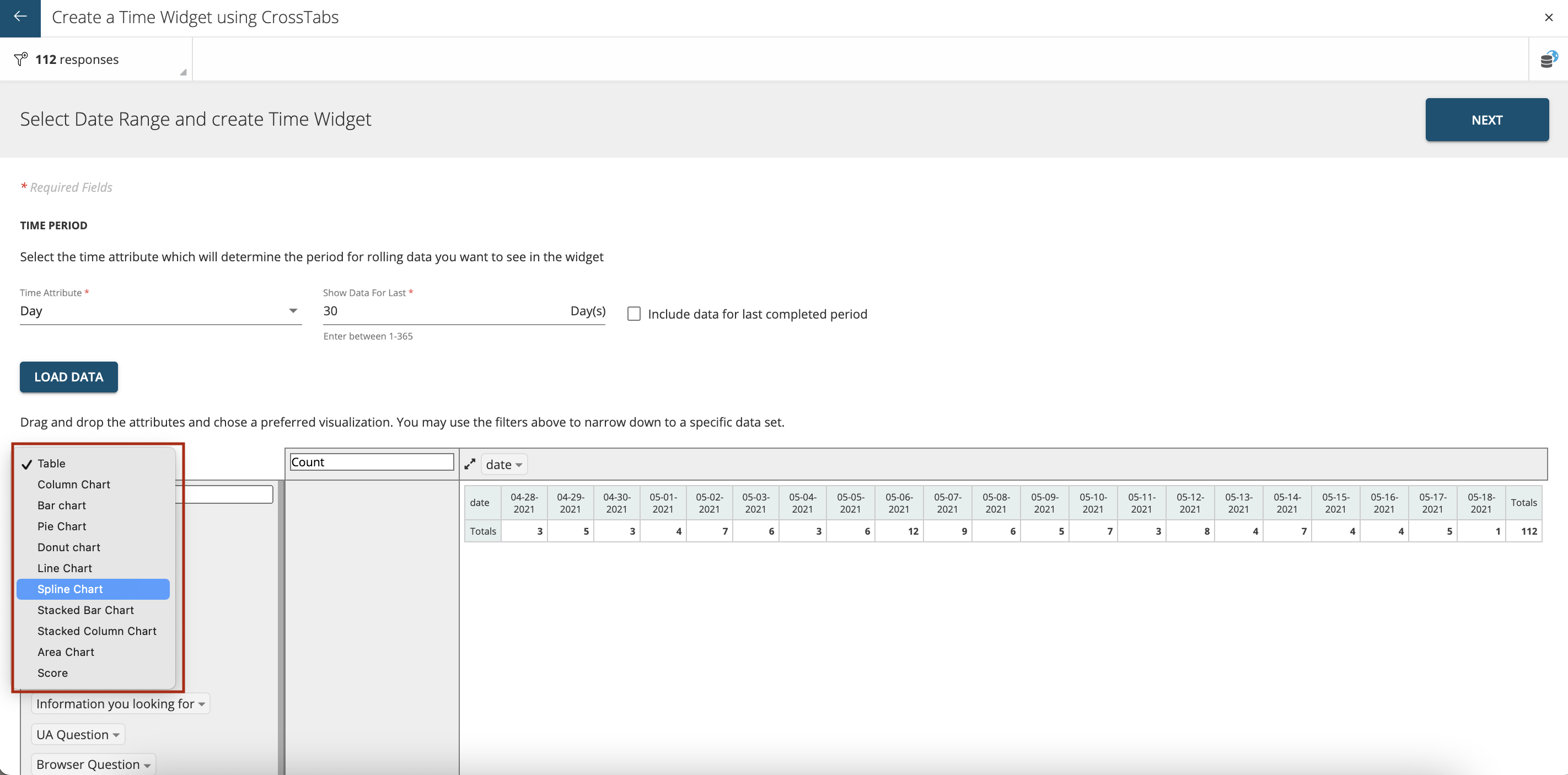Click the expand arrows icon beside date
Viewport: 1568px width, 775px height.
coord(469,464)
